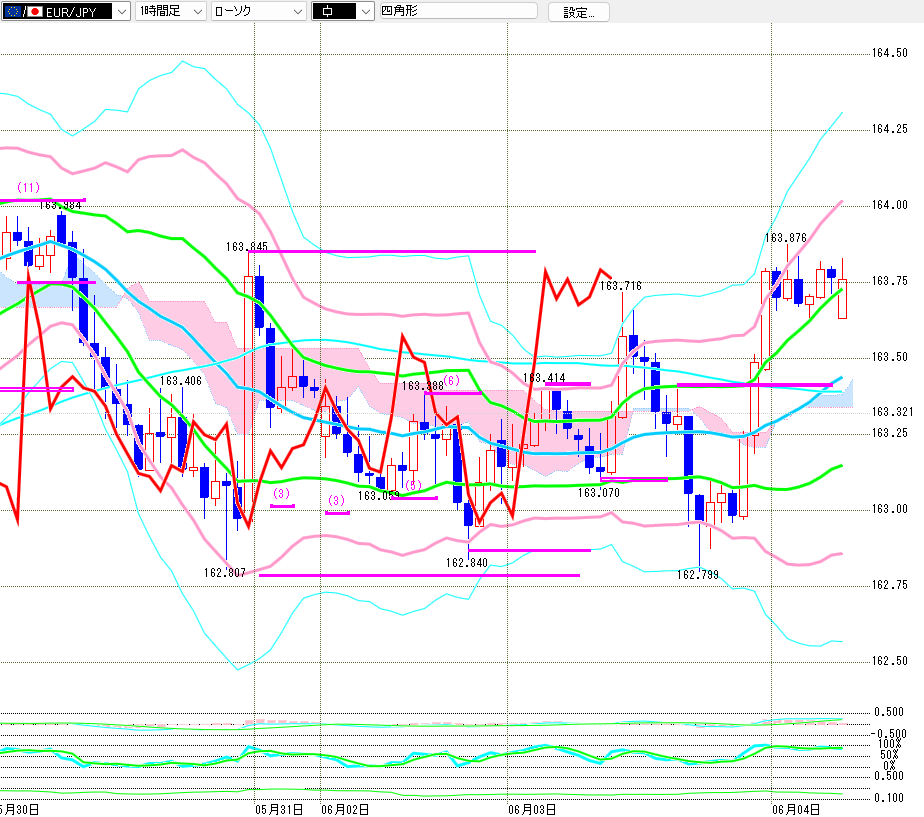Open the EUR/JPY currency pair dropdown
This screenshot has height=817, width=924.
[x=65, y=11]
